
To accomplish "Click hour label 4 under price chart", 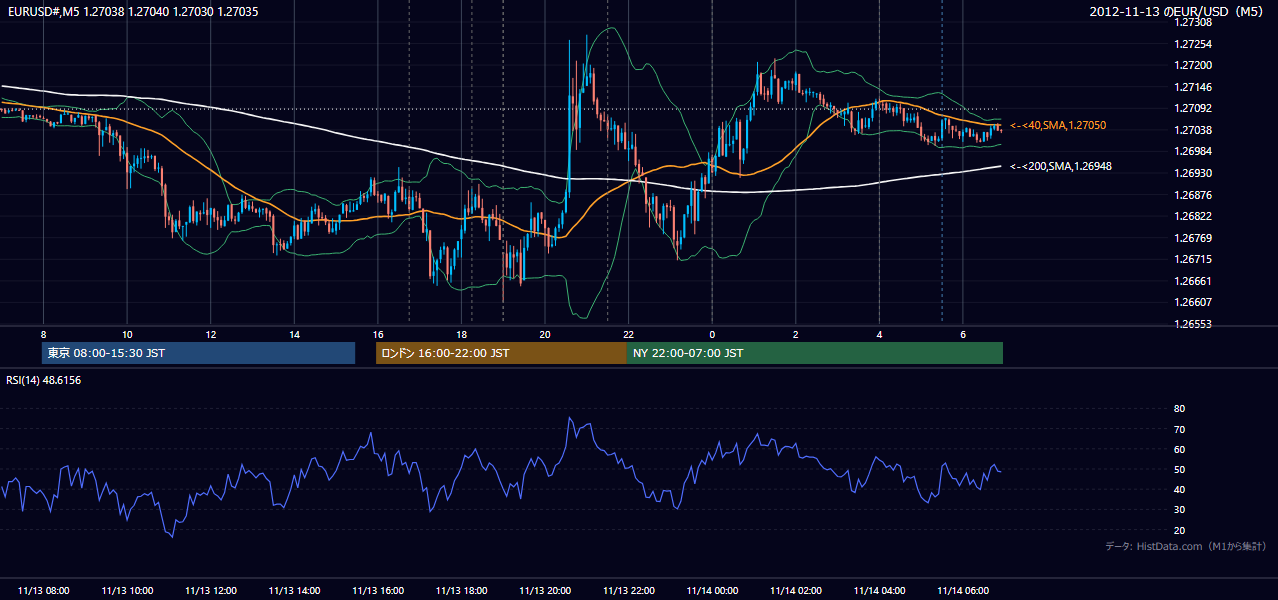I will tap(879, 334).
